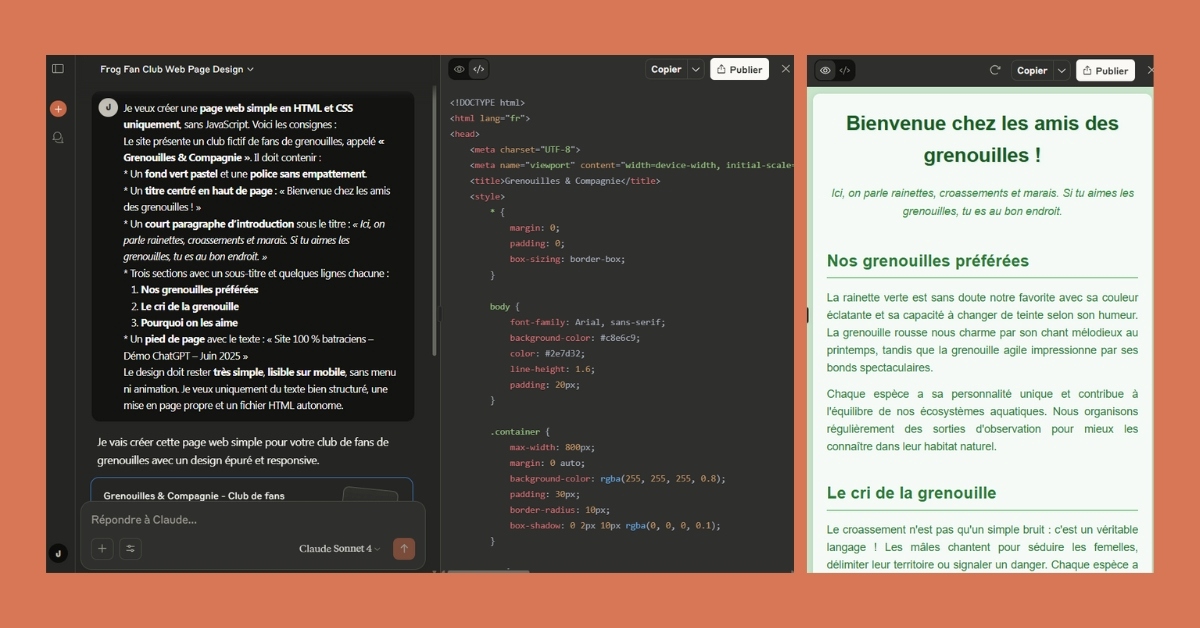The image size is (1200, 628).
Task: Open the user avatar at the sidebar bottom
Action: click(58, 553)
